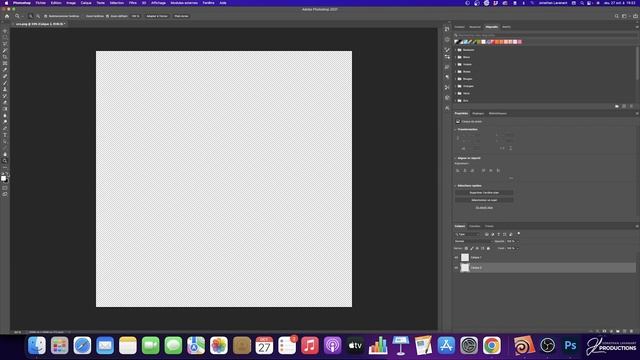Open Safari from the Dock
This screenshot has height=360, width=640.
(x=82, y=346)
